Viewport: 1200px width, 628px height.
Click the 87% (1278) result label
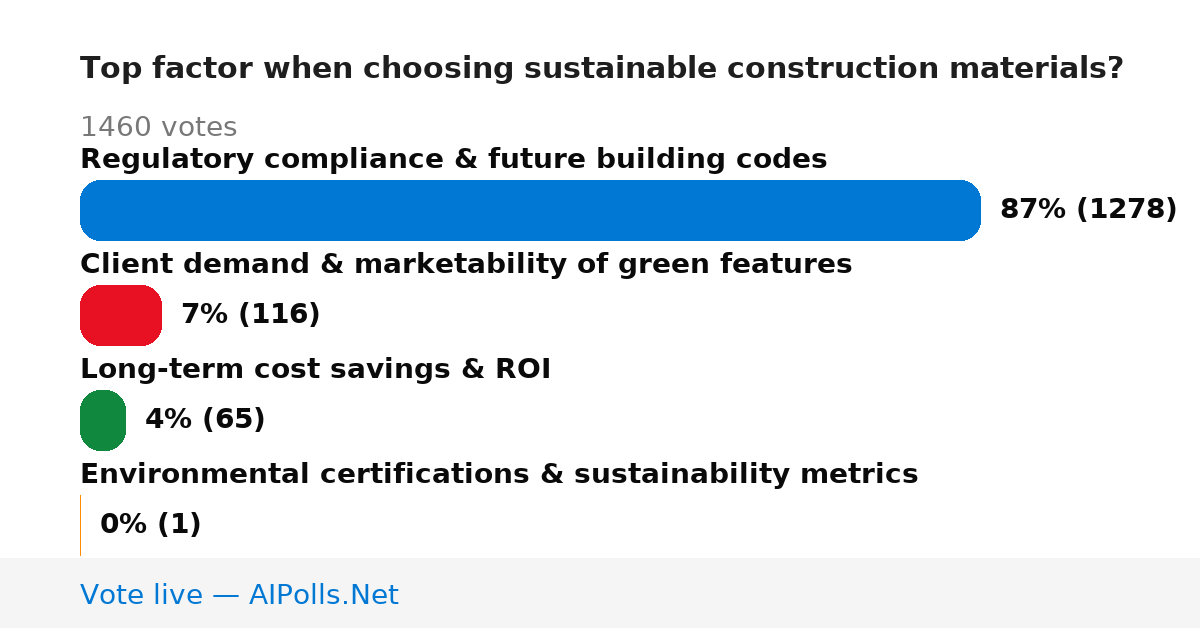tap(1088, 210)
